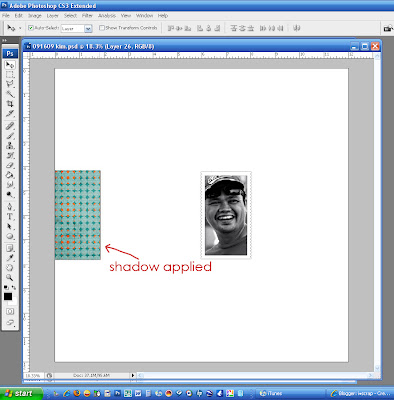The width and height of the screenshot is (394, 400).
Task: Select the Brush tool
Action: pos(10,136)
